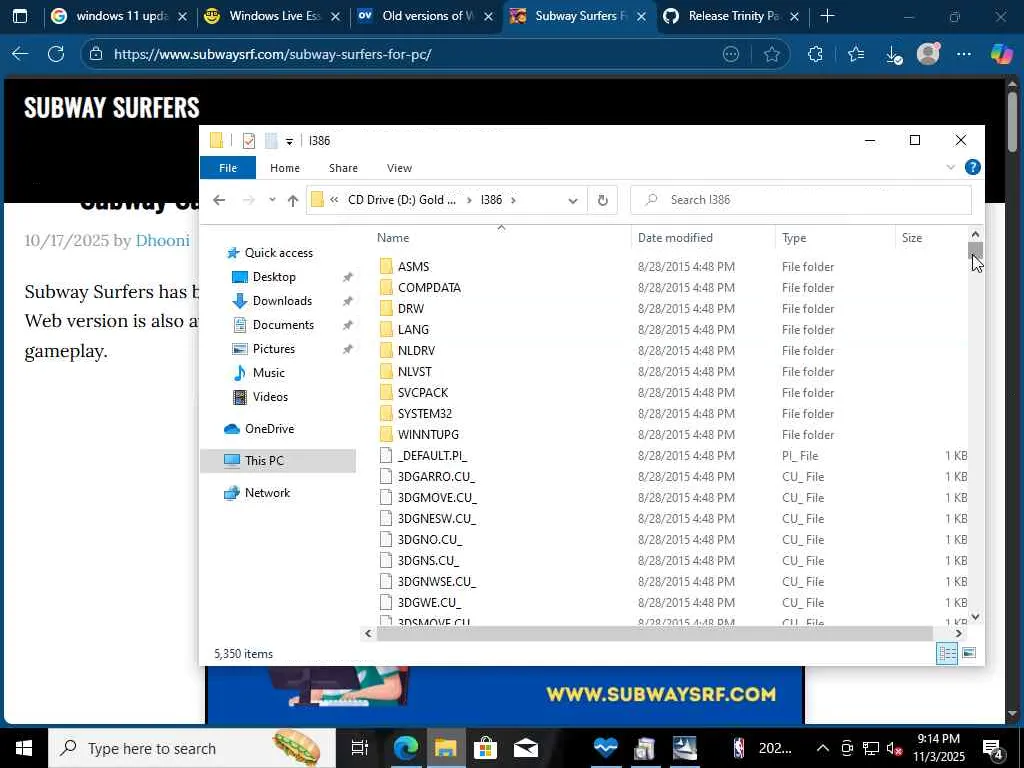Sort files by Type column header
The image size is (1024, 768).
[794, 238]
